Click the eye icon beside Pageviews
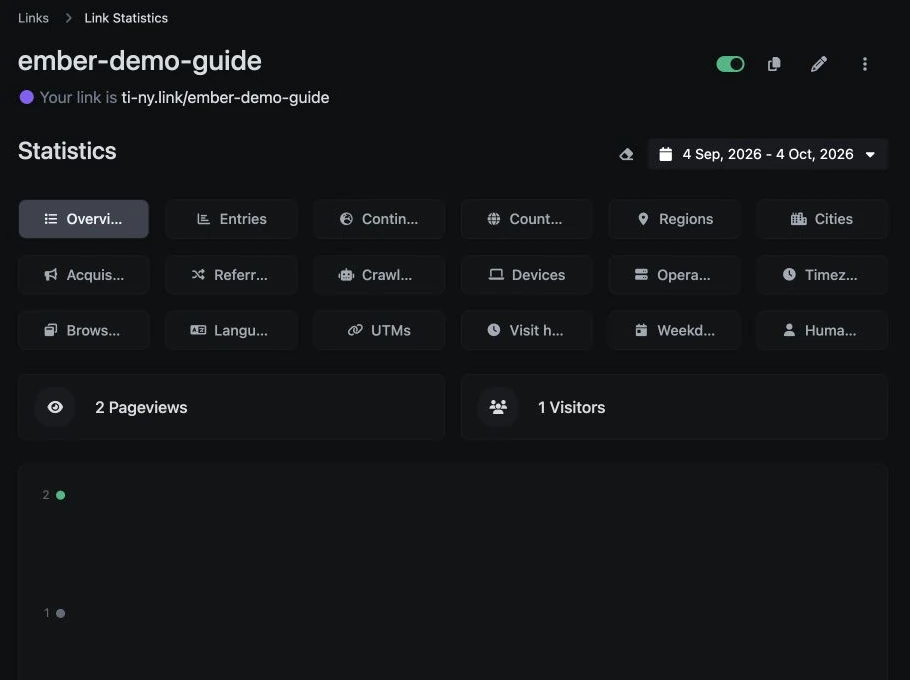Viewport: 910px width, 680px height. [x=55, y=407]
